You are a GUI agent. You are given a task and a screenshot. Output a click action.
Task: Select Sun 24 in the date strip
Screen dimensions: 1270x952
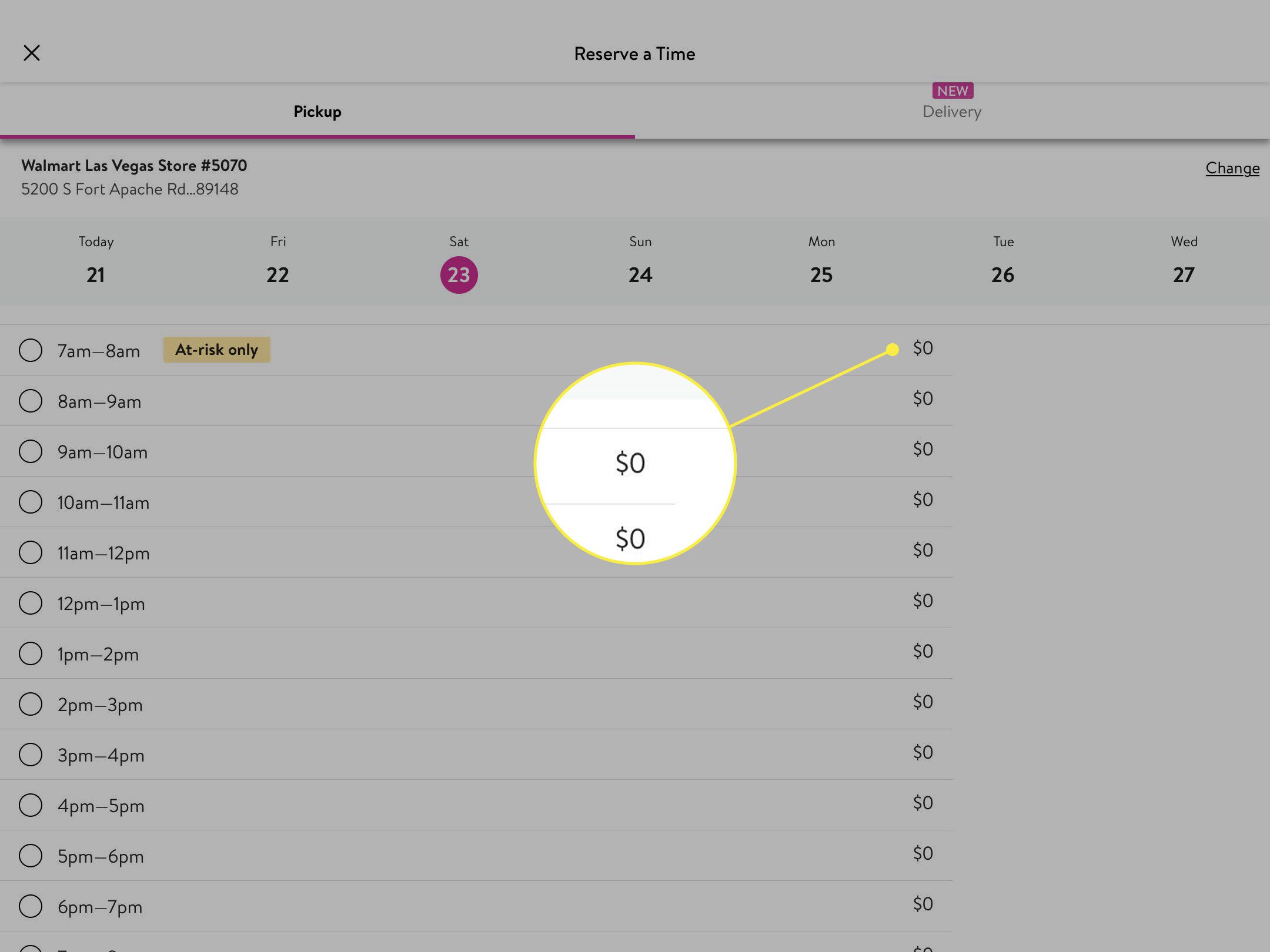[x=640, y=260]
